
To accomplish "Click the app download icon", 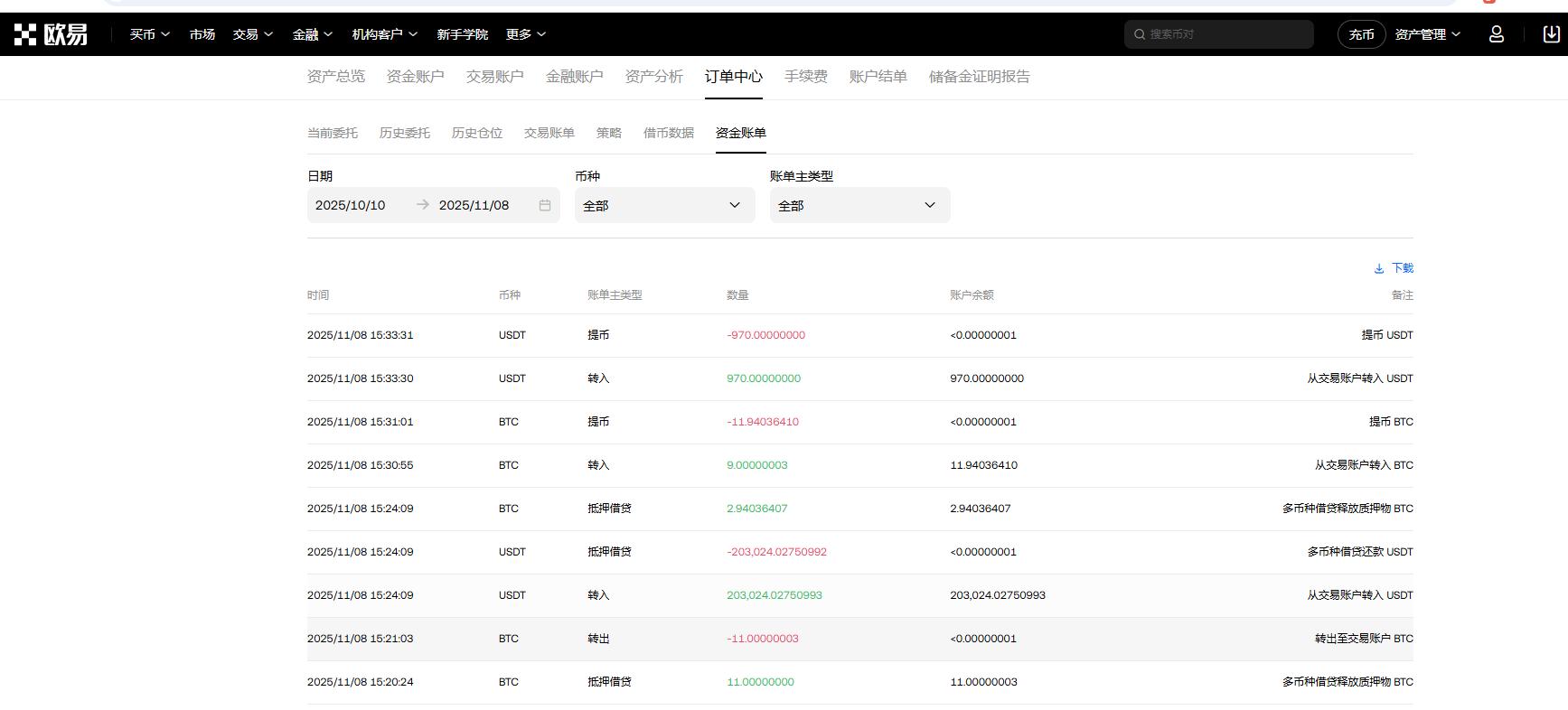I will [x=1551, y=34].
